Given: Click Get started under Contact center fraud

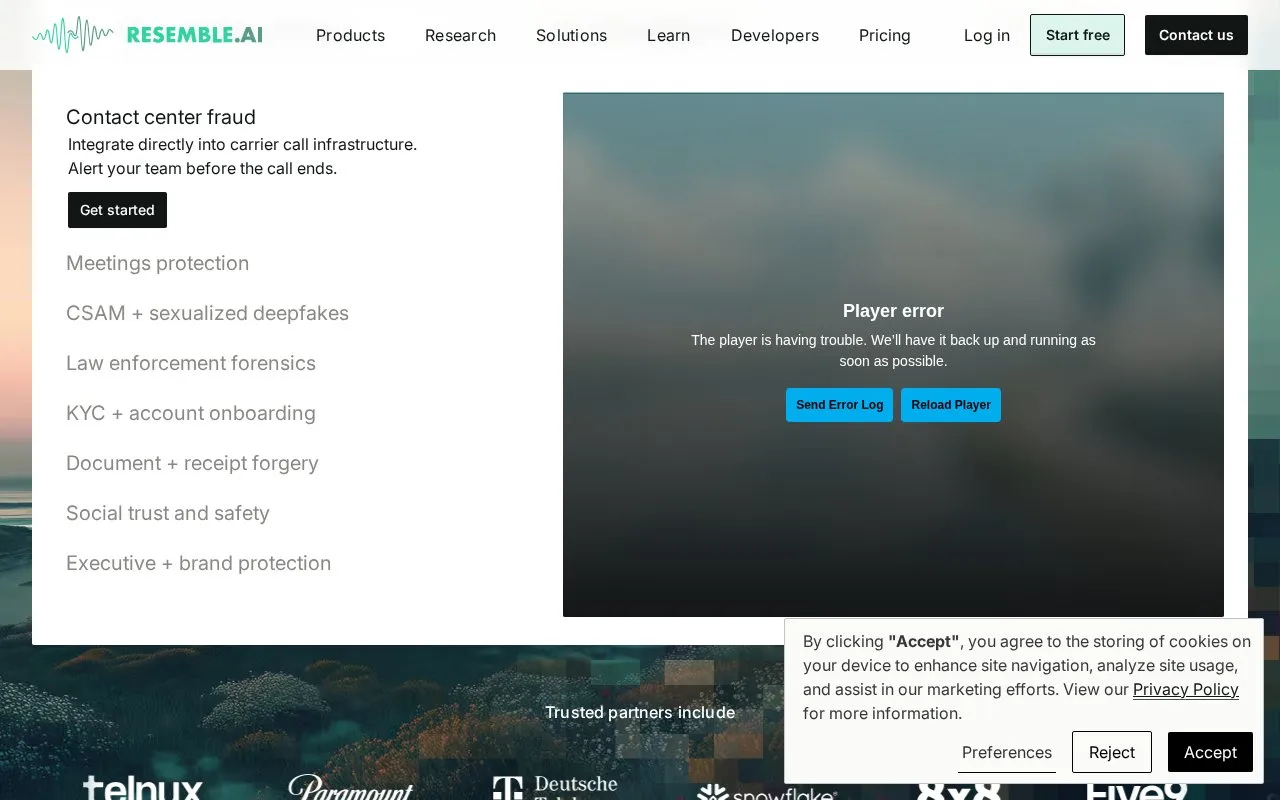Looking at the screenshot, I should pyautogui.click(x=117, y=210).
